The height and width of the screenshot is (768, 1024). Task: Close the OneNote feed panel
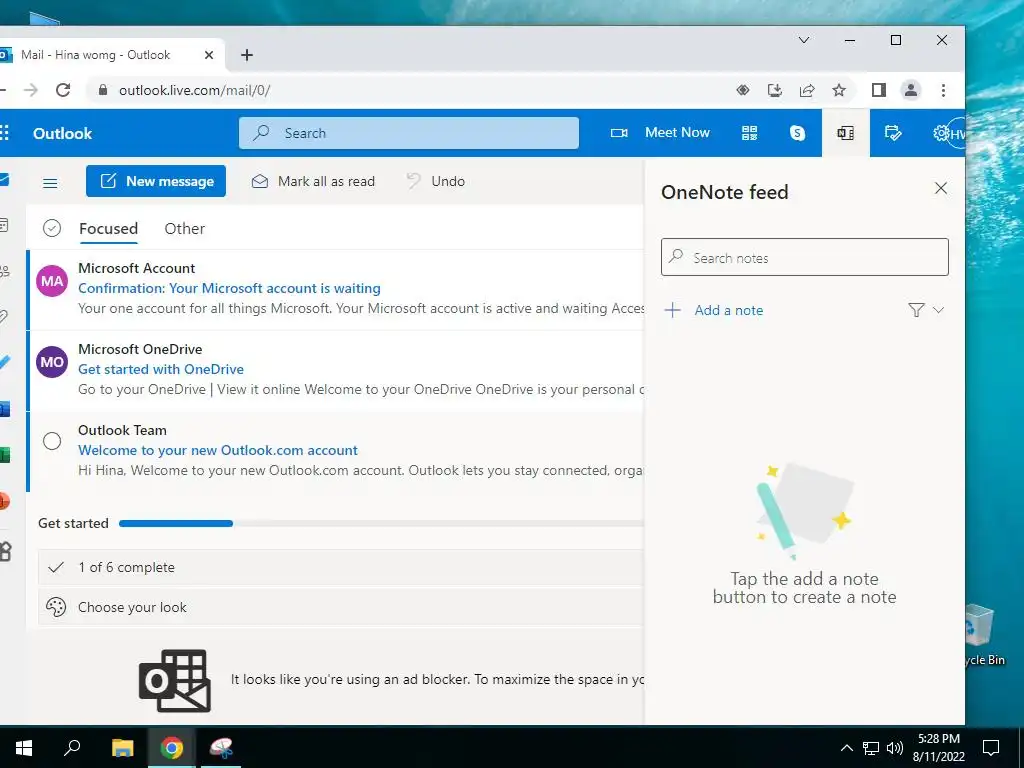(941, 188)
